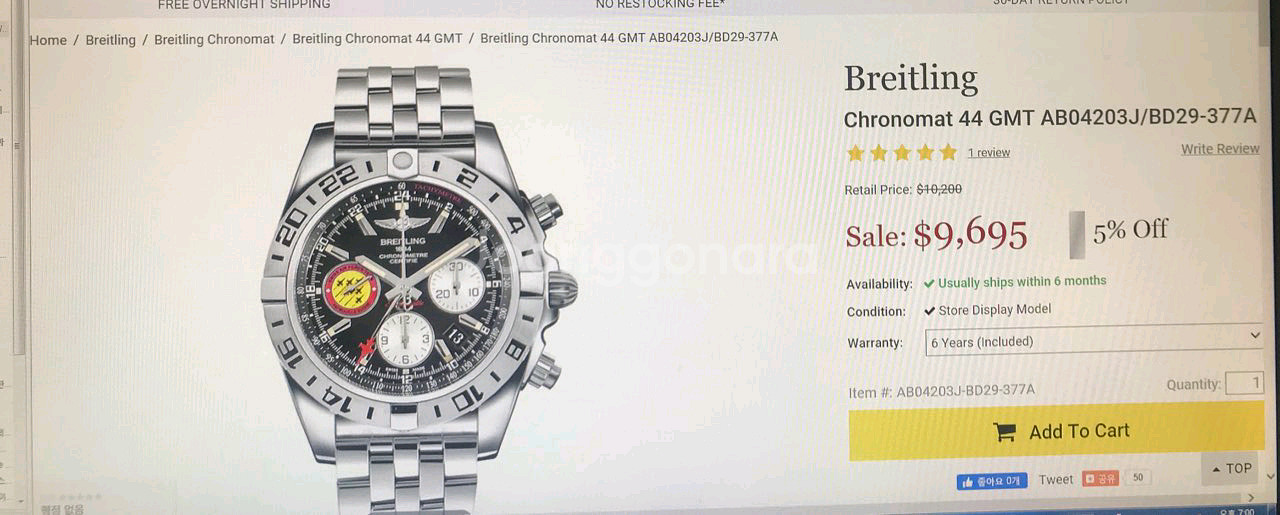Image resolution: width=1280 pixels, height=515 pixels.
Task: Open the Warranty dropdown showing 6 Years (Included)
Action: point(1095,341)
